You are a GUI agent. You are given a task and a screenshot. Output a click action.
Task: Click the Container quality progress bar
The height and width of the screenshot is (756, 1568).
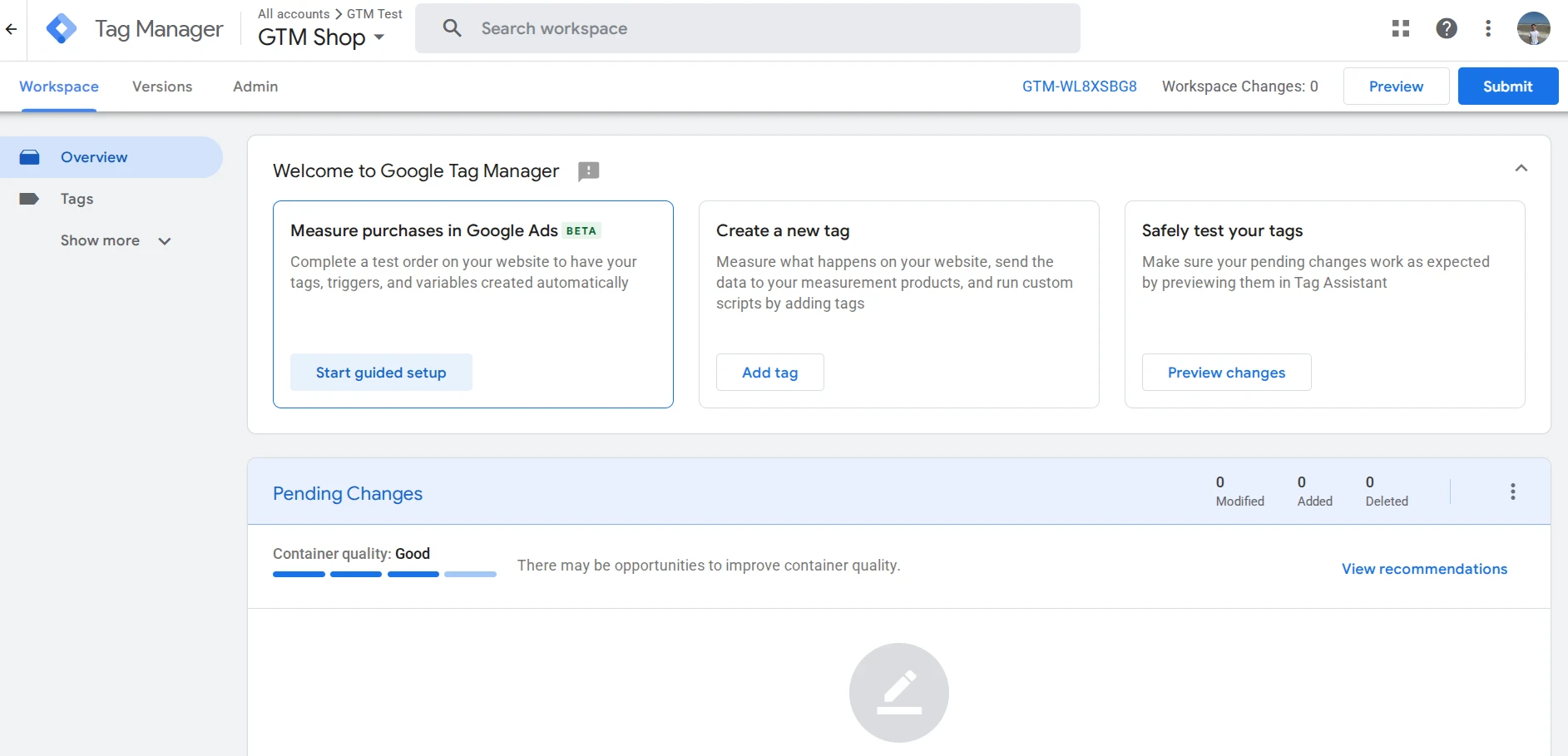pyautogui.click(x=384, y=574)
